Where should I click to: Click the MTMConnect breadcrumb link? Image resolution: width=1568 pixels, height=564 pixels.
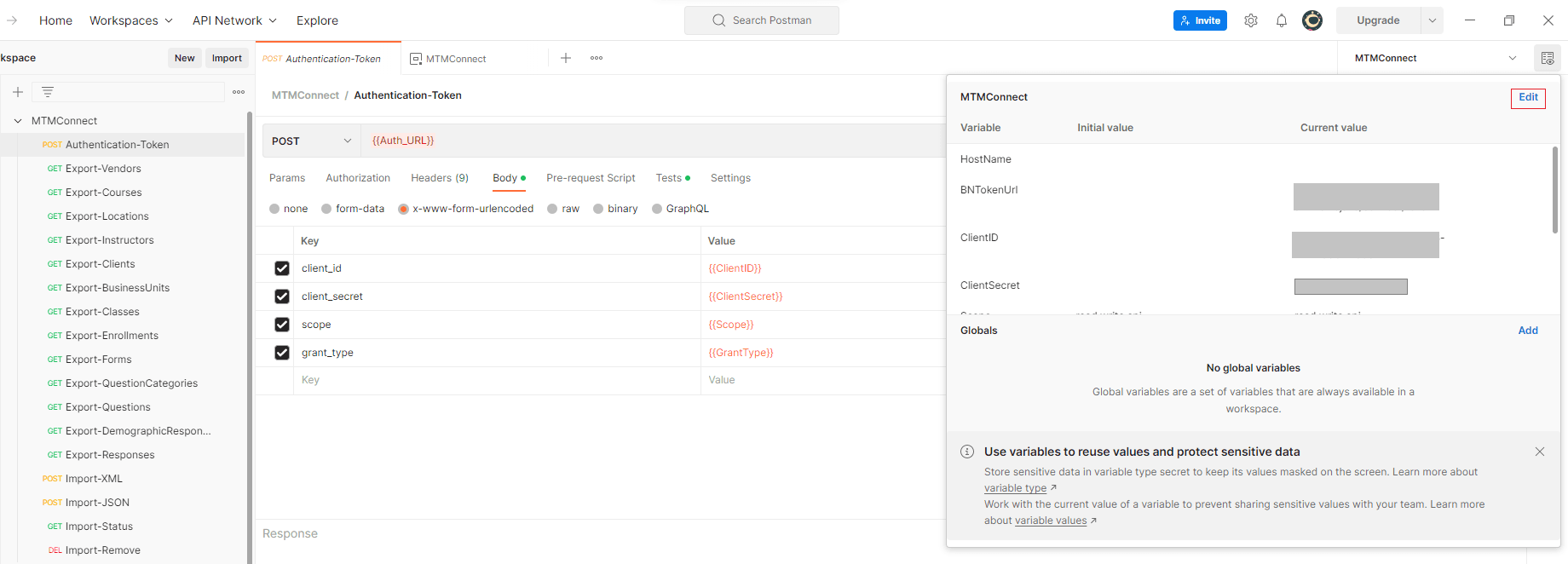click(305, 95)
